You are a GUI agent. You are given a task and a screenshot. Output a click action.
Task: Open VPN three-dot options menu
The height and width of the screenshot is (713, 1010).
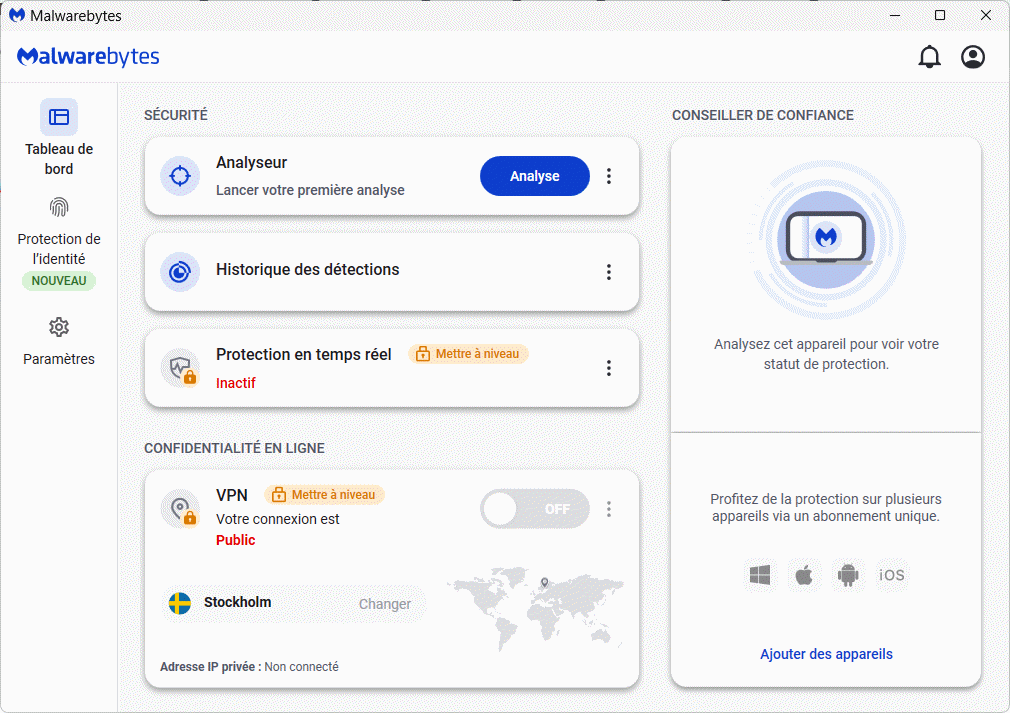click(609, 509)
